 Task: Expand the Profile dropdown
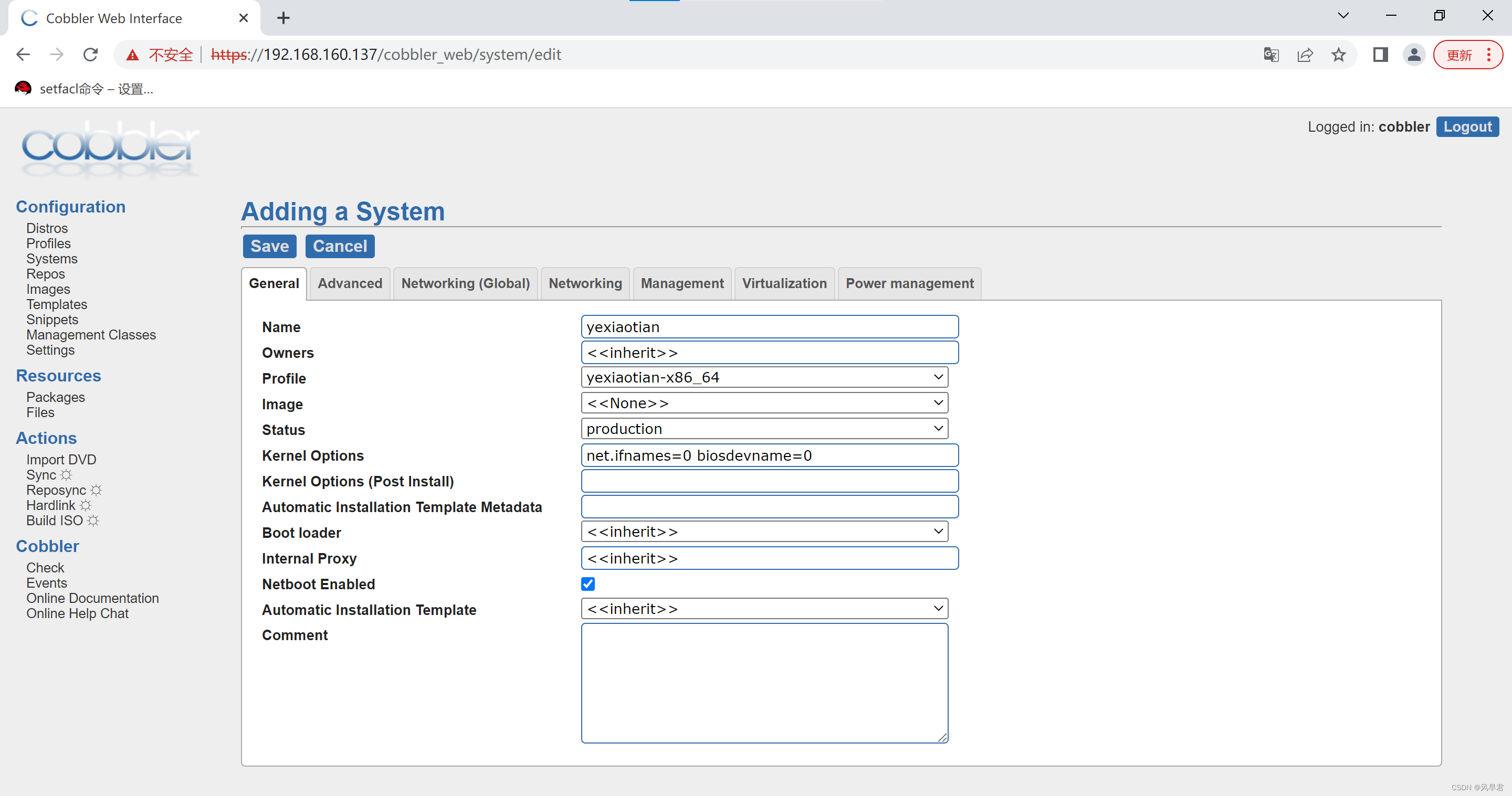pos(764,377)
